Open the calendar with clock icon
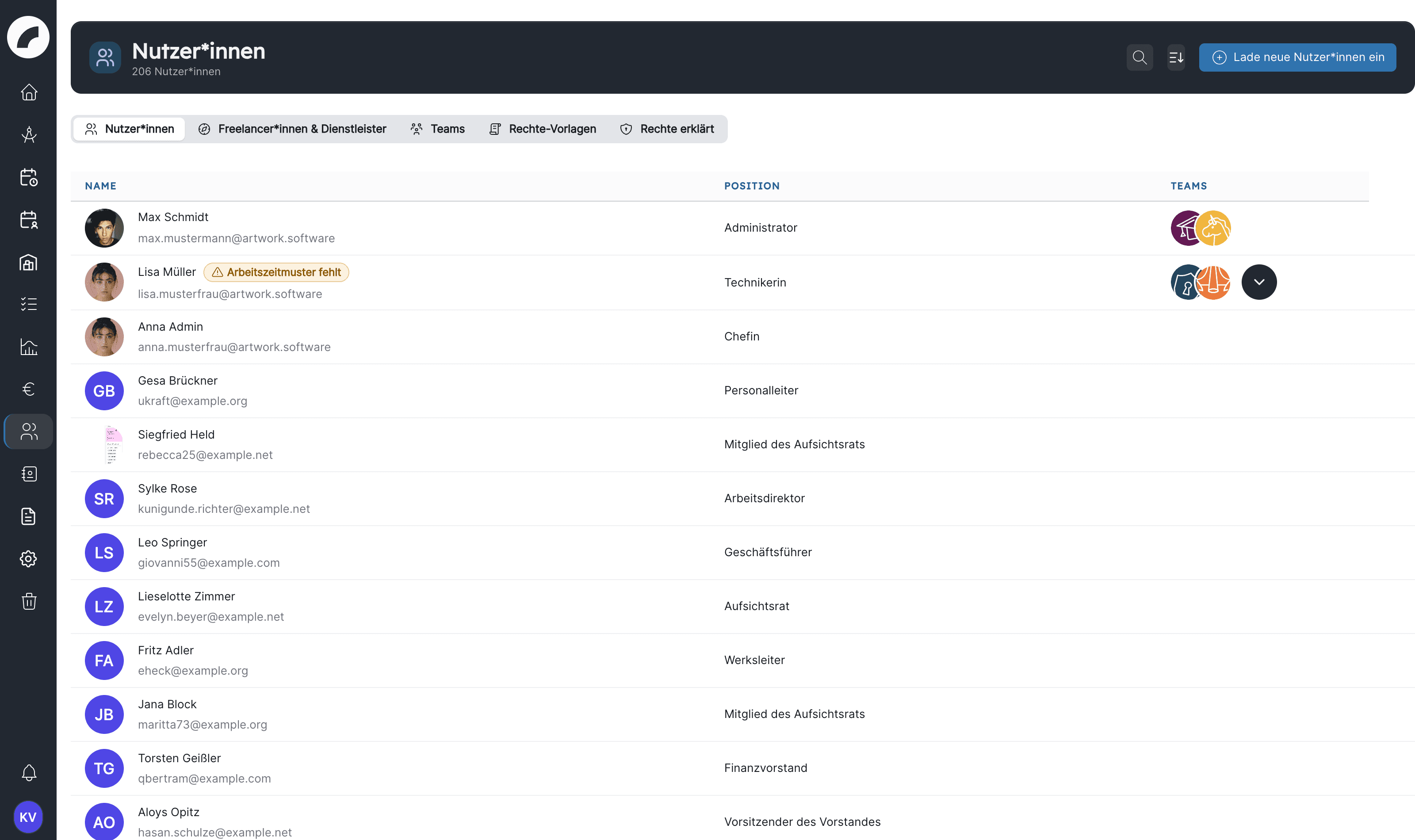 click(28, 177)
